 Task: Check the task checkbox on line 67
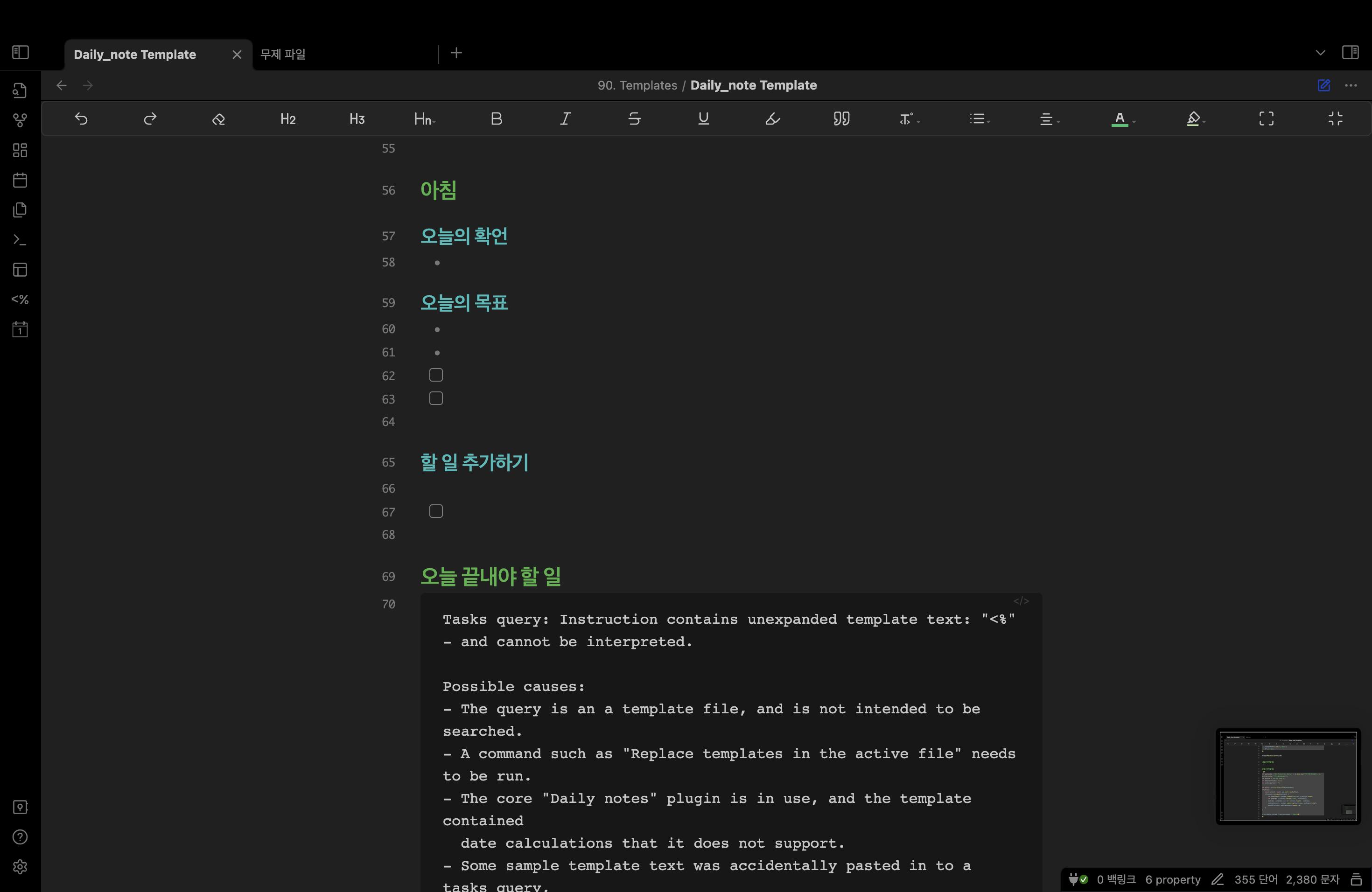coord(436,512)
